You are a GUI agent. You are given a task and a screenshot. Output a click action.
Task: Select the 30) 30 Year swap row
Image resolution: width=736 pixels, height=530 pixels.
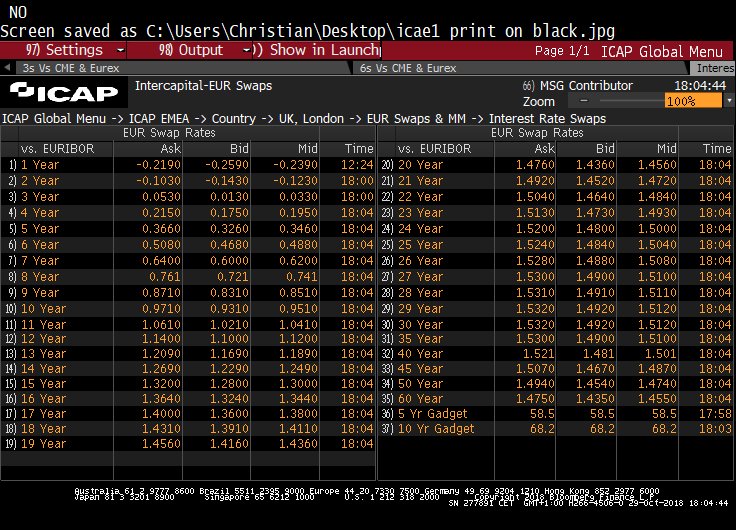[x=556, y=324]
